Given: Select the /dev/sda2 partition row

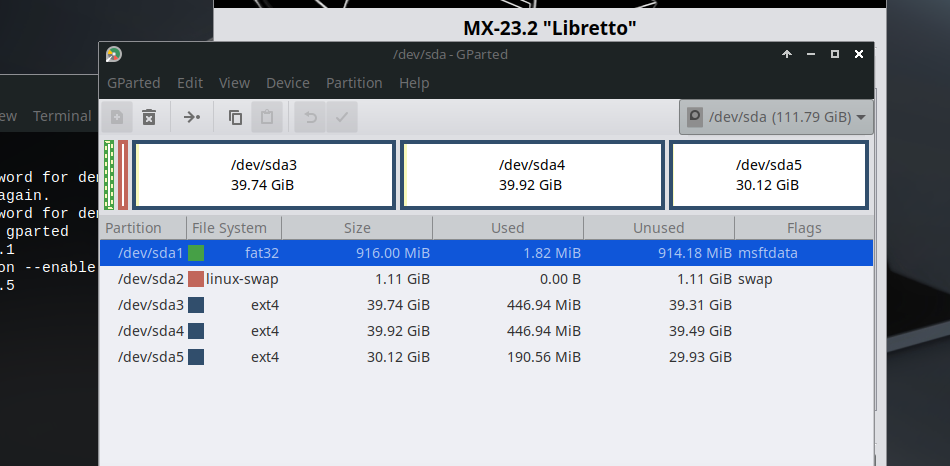Looking at the screenshot, I should tap(487, 279).
